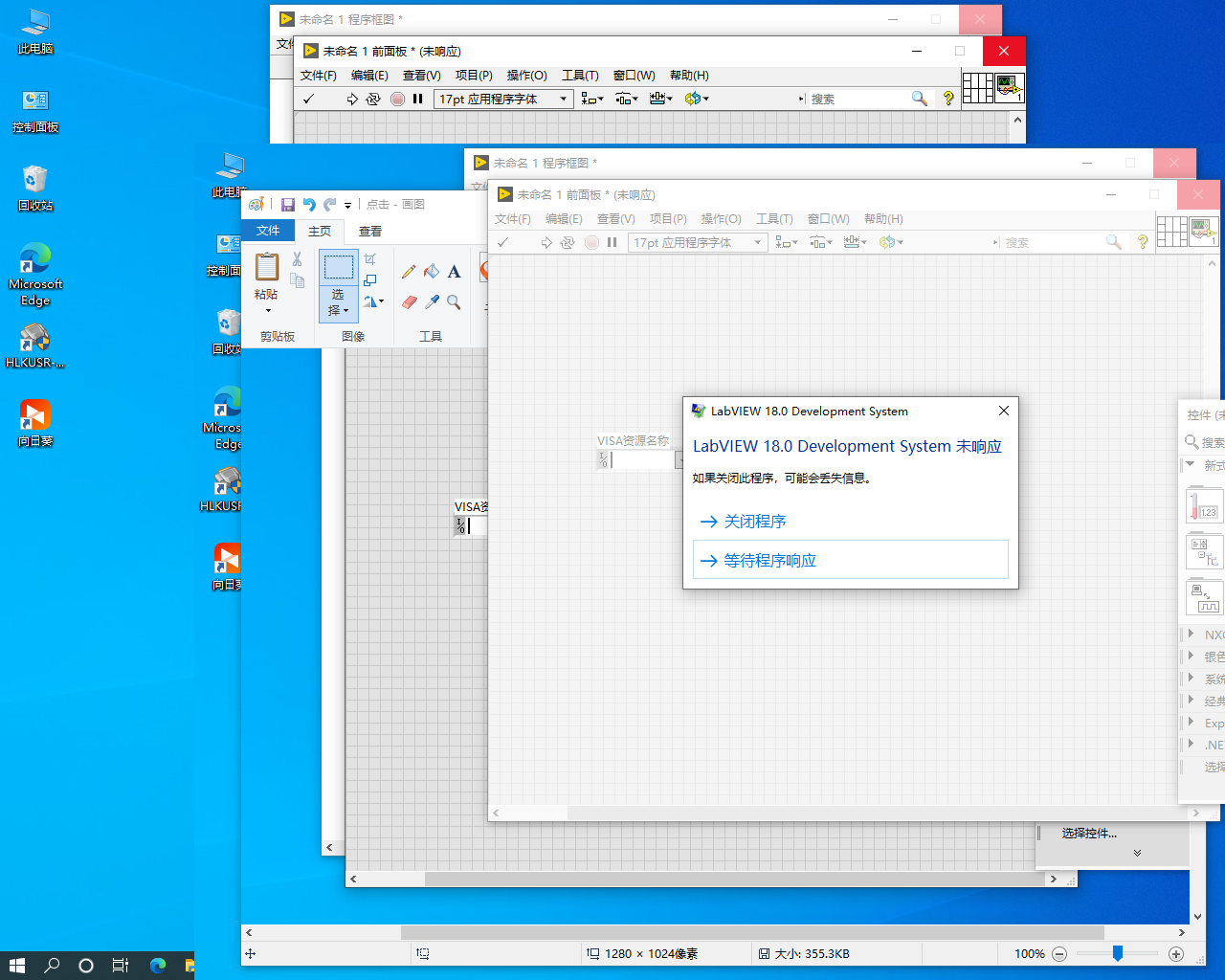Open 工具(T) menu in top LabVIEW front panel

click(580, 76)
